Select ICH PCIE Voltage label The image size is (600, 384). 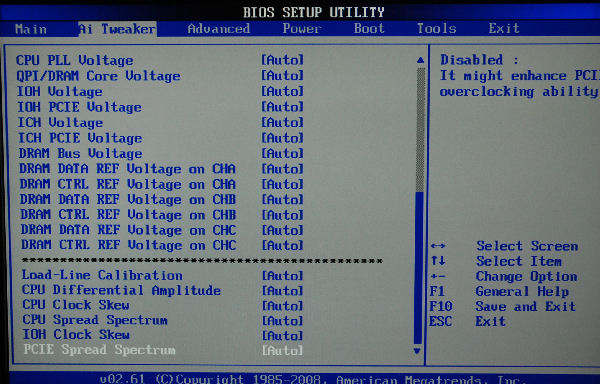point(80,138)
